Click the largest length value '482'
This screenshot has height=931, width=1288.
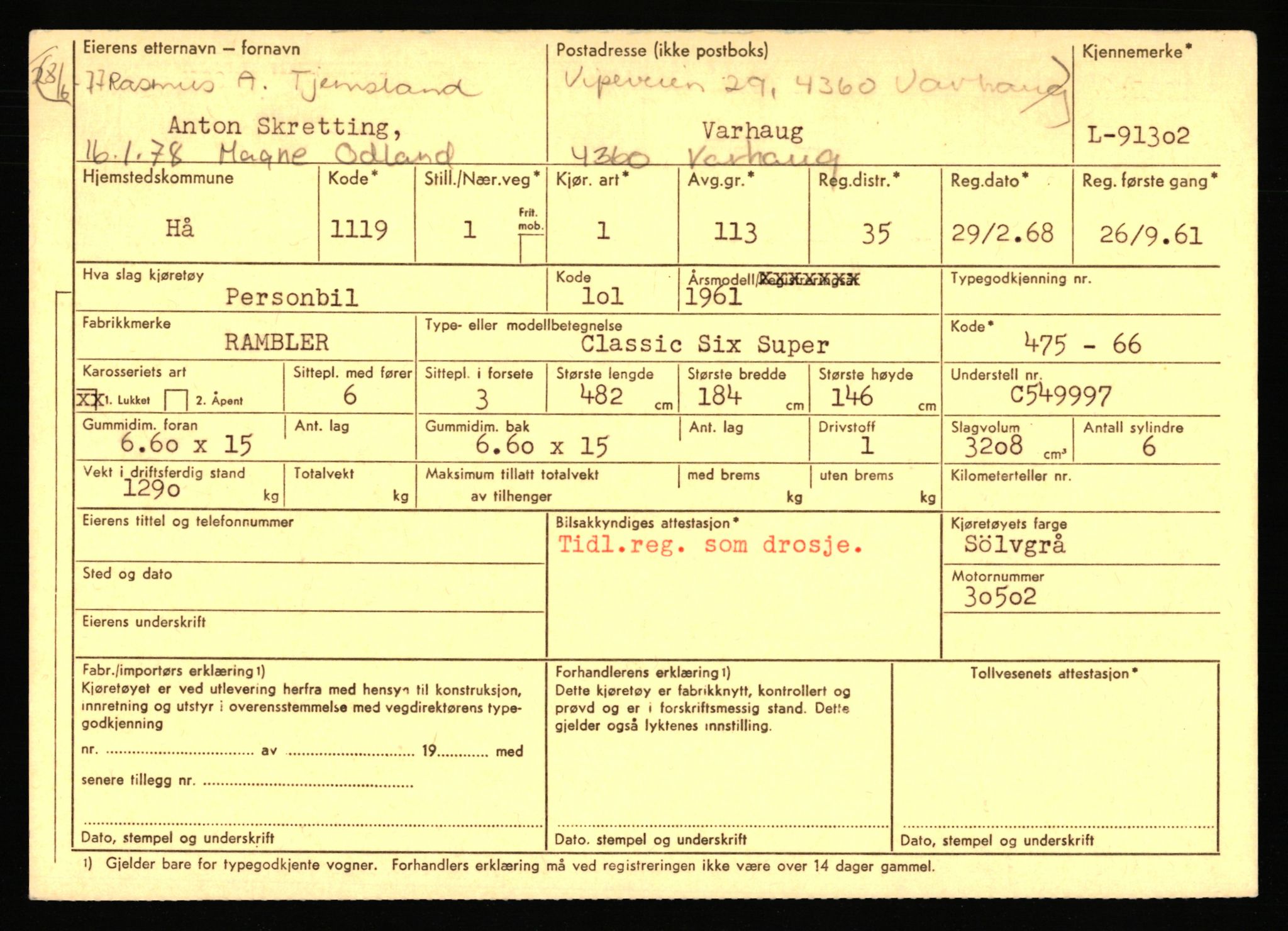tap(601, 395)
